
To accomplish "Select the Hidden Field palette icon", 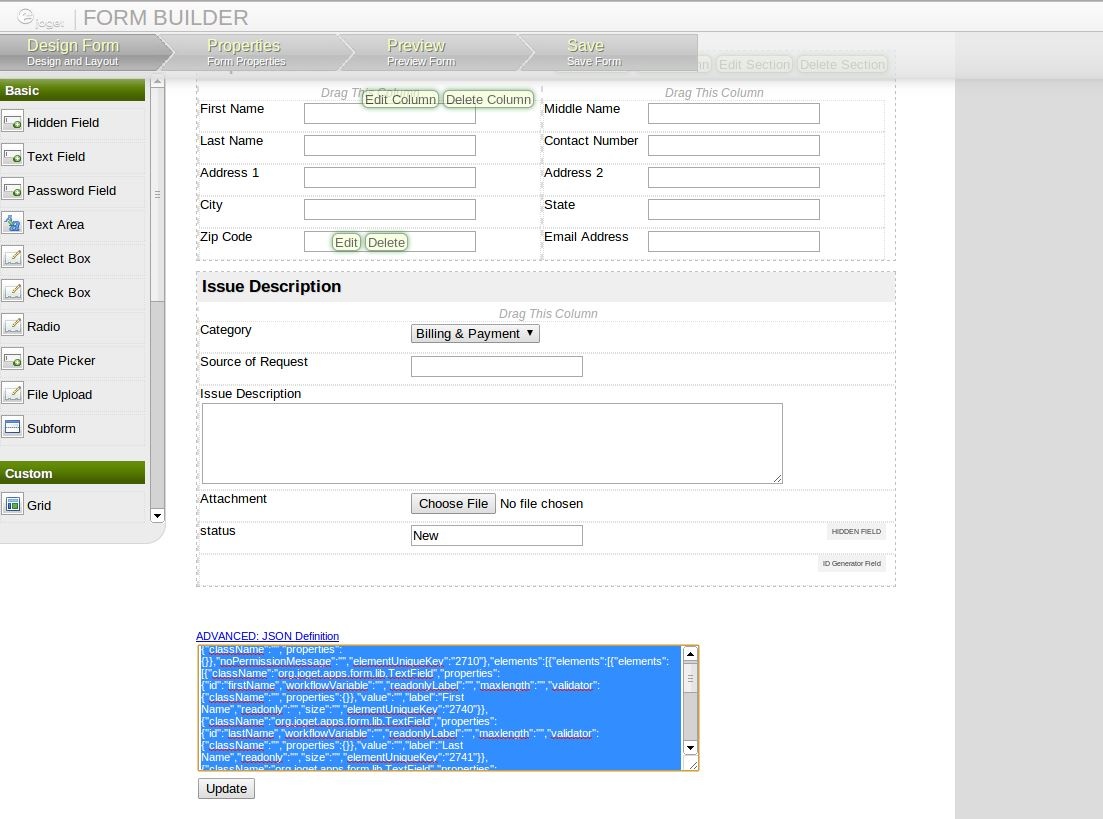I will coord(13,123).
